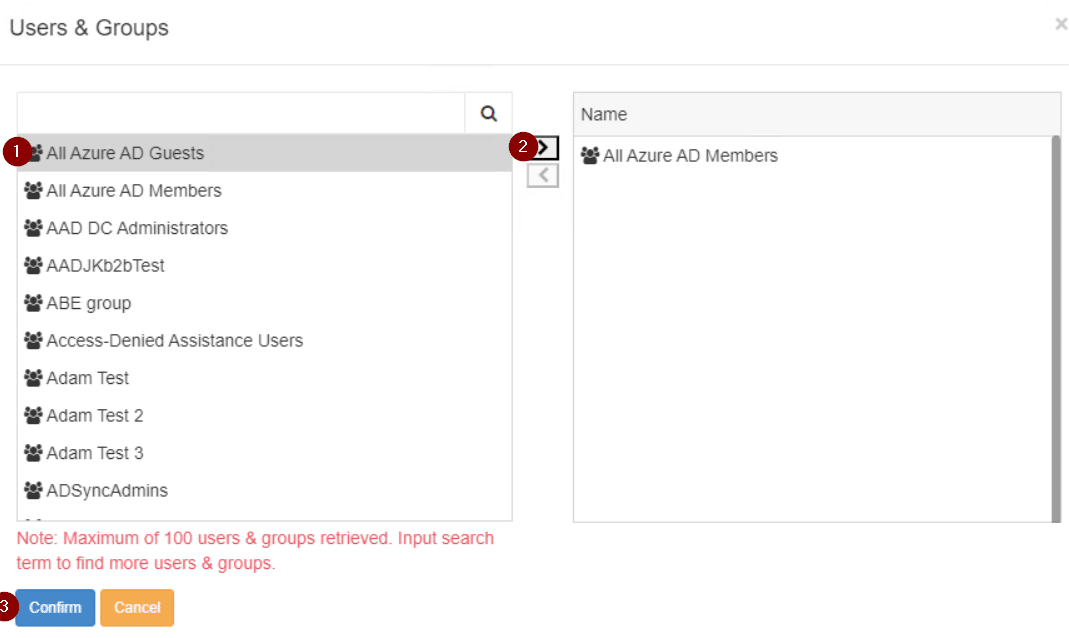Click inside the search input field
The height and width of the screenshot is (638, 1069).
click(x=240, y=113)
